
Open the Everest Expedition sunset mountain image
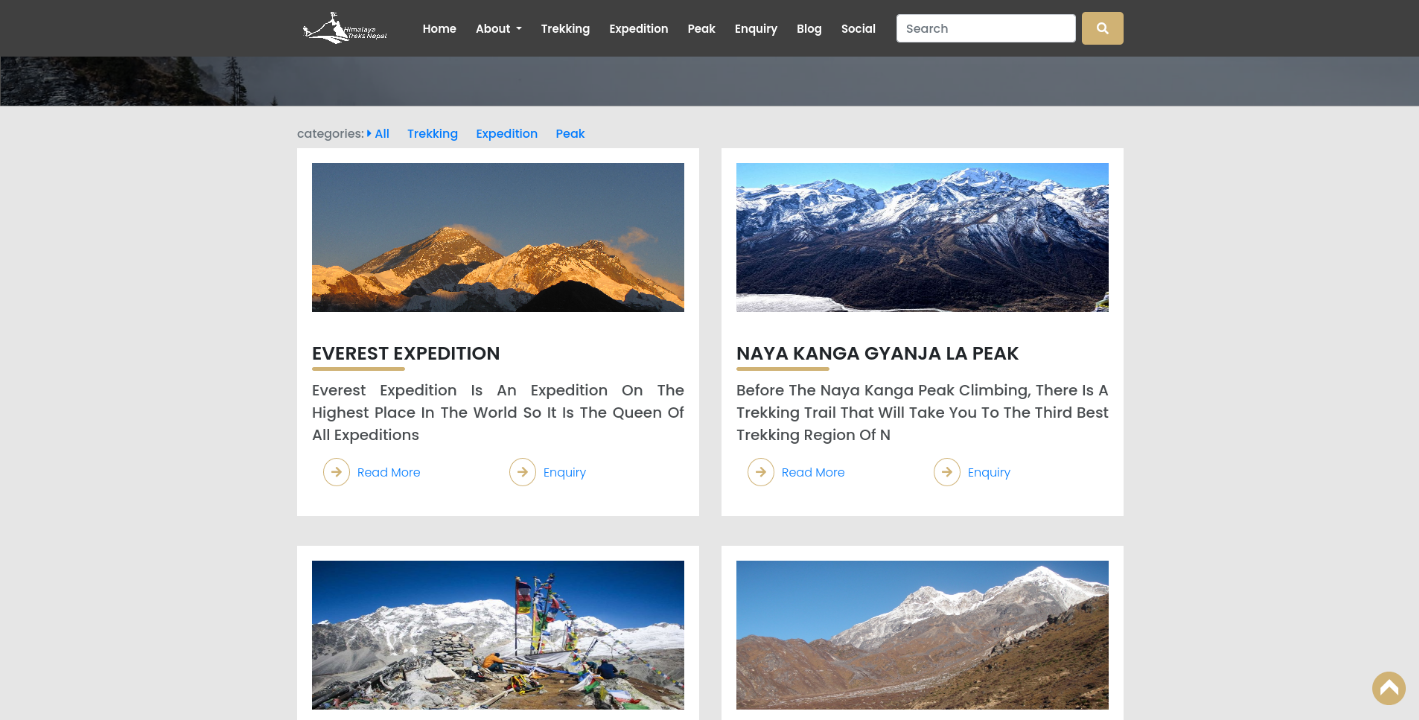click(498, 237)
